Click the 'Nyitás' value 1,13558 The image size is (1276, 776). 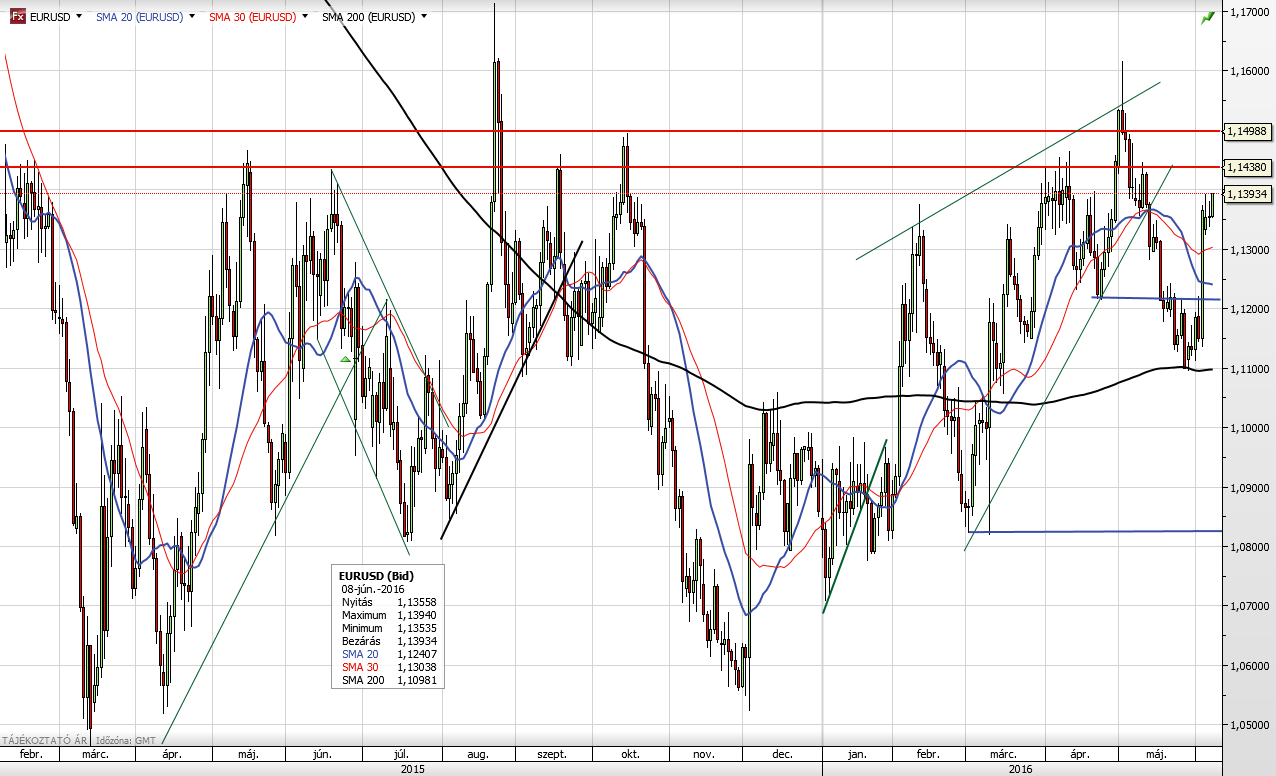point(417,603)
